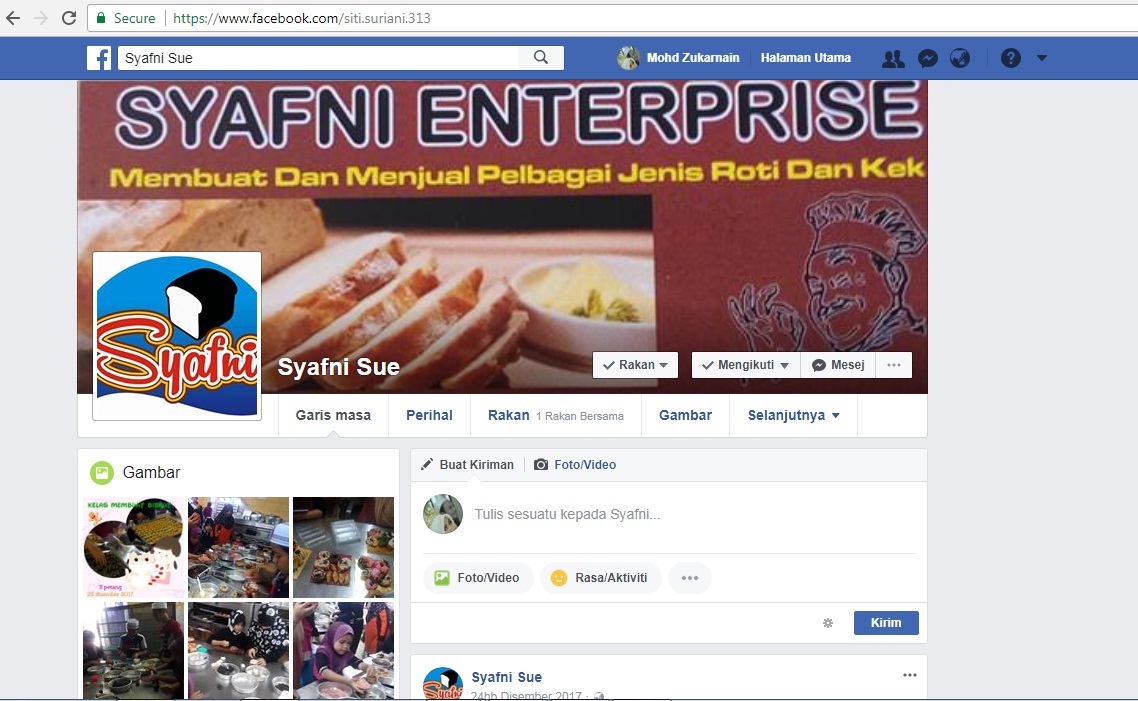
Task: Click the Facebook logo icon
Action: (x=99, y=58)
